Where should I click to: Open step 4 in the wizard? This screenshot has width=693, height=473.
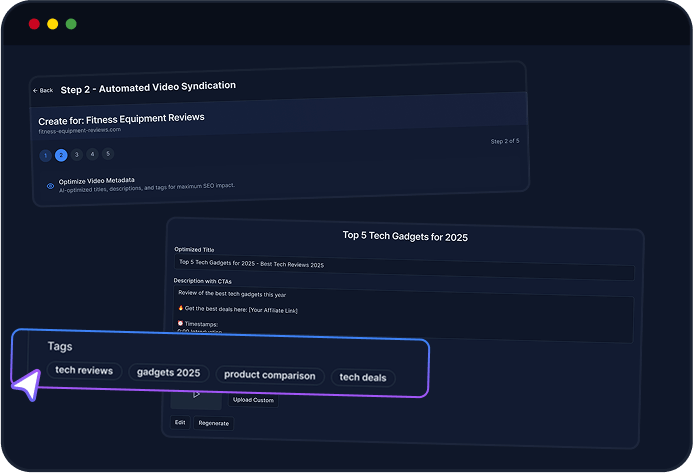(x=92, y=154)
